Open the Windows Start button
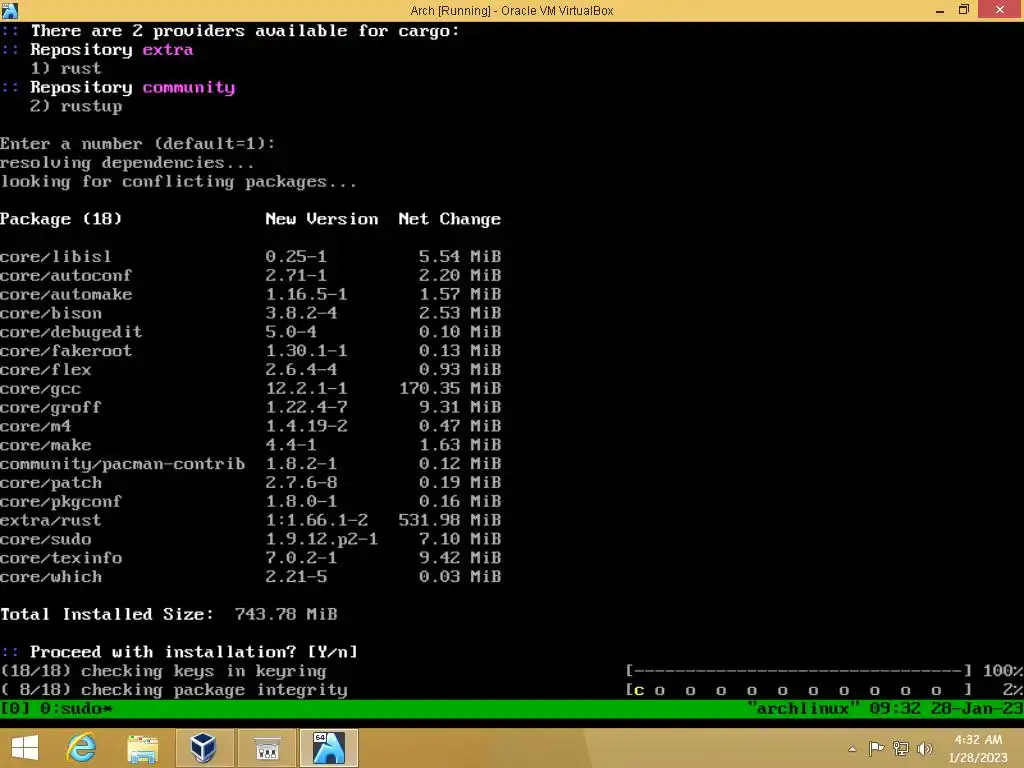Viewport: 1024px width, 768px height. tap(25, 748)
